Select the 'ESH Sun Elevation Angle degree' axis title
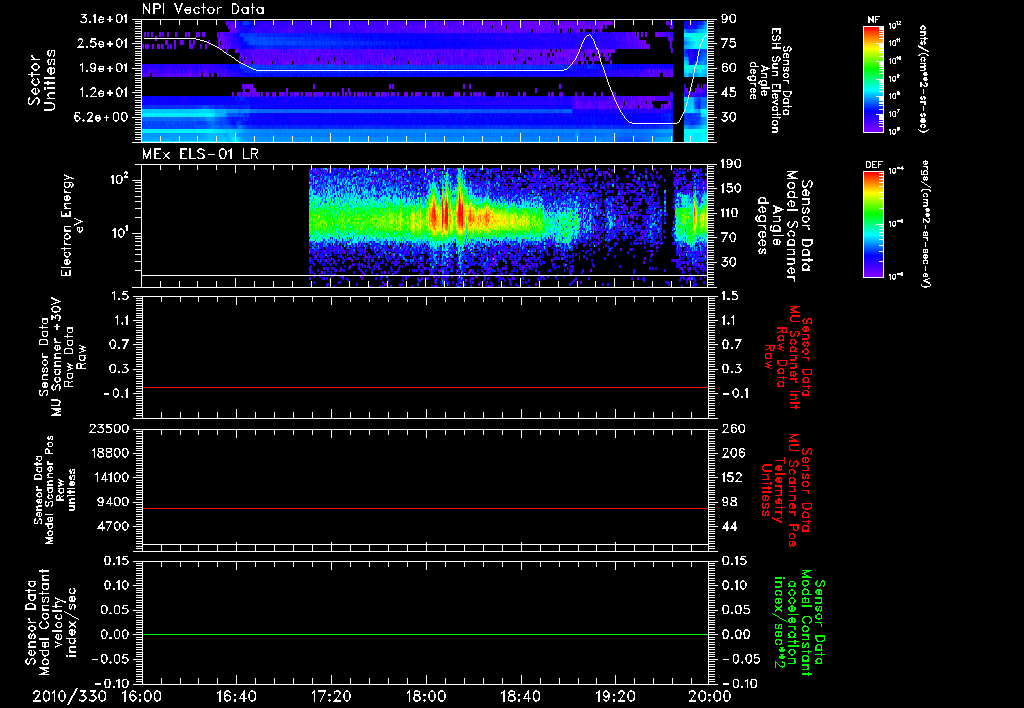 tap(769, 80)
